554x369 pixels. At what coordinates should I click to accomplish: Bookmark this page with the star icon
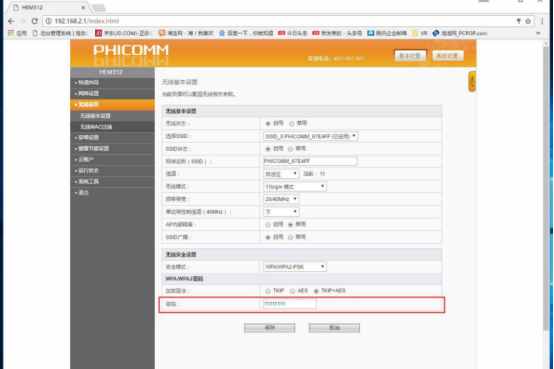click(x=528, y=21)
